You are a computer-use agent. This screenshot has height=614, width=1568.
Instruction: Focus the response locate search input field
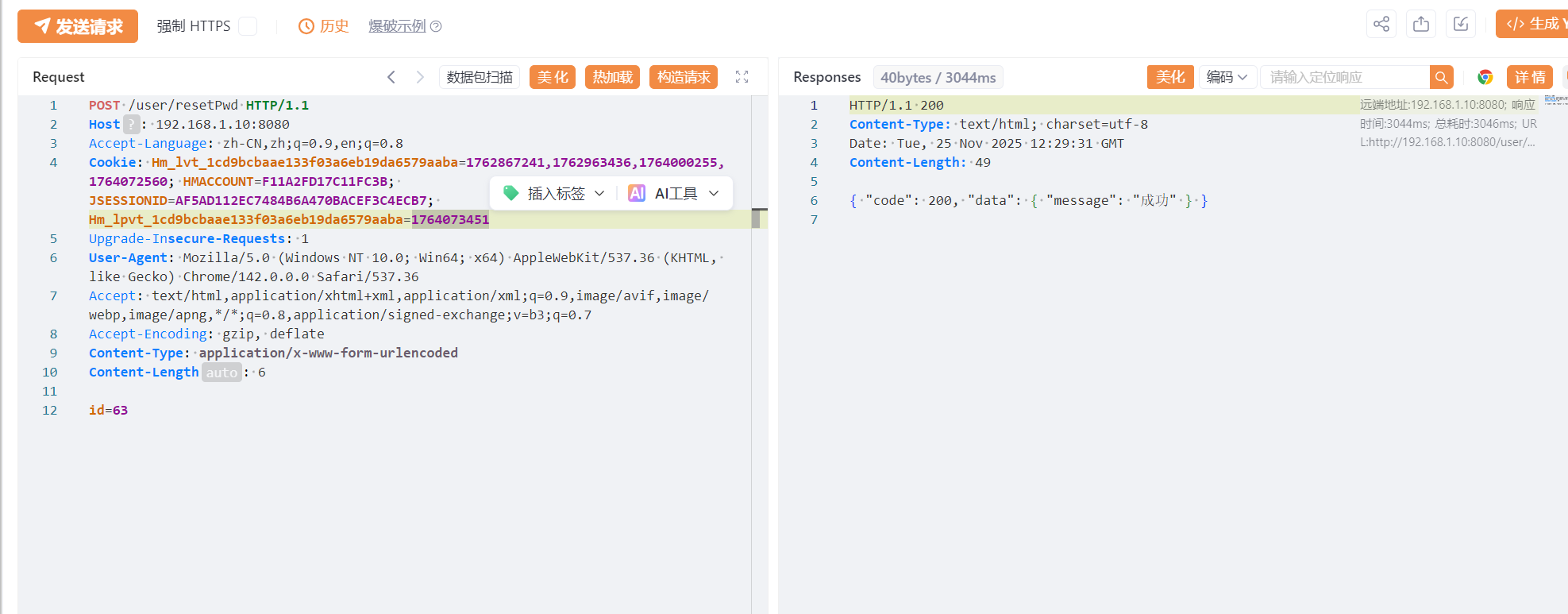coord(1345,77)
